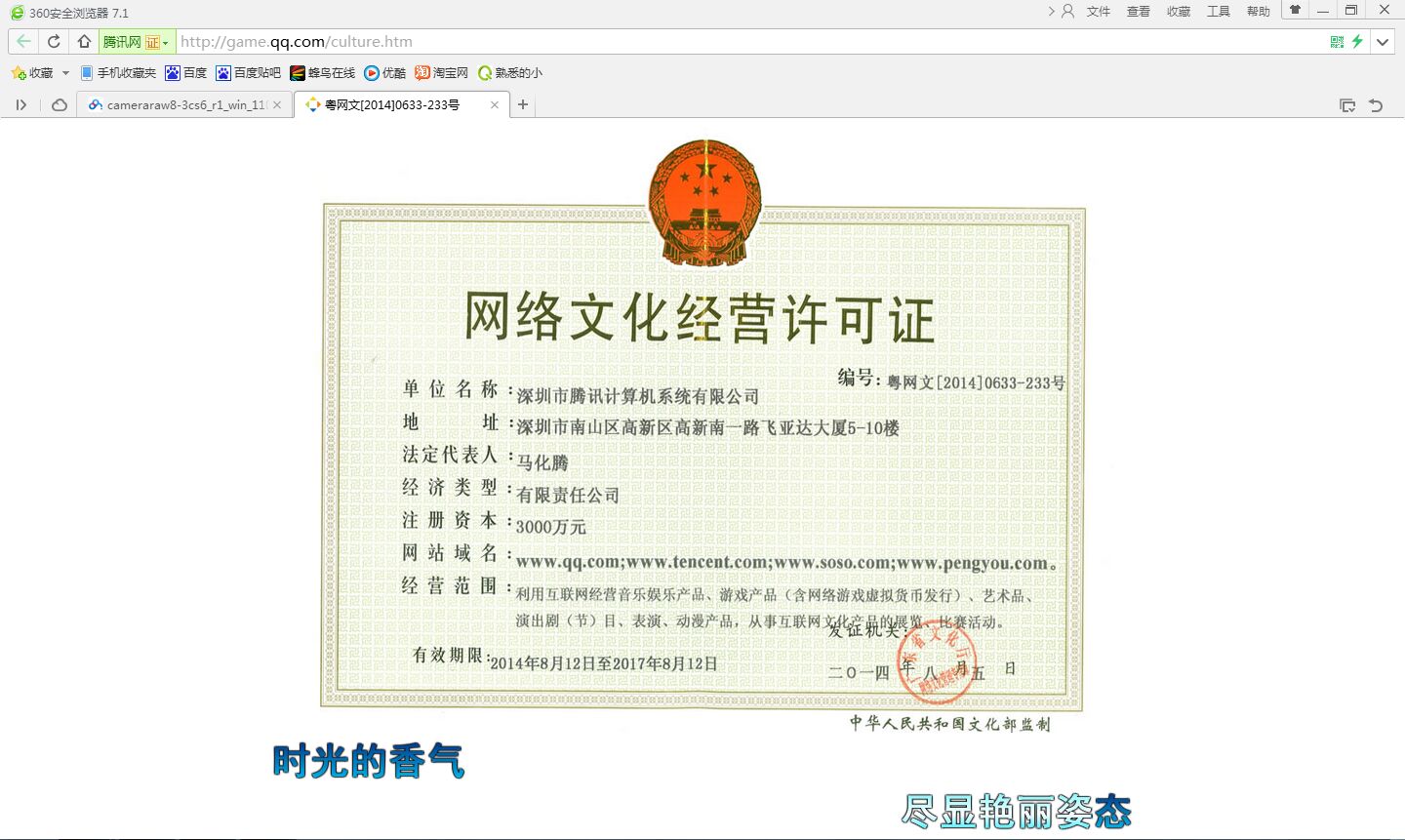Open the 文件 menu
This screenshot has width=1405, height=840.
coord(1099,12)
